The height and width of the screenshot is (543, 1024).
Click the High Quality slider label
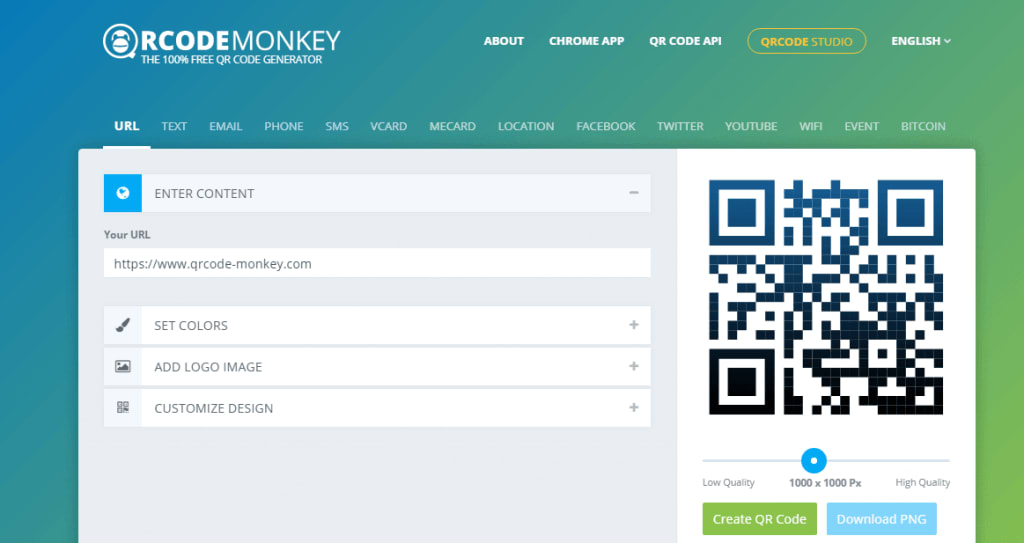pos(923,482)
